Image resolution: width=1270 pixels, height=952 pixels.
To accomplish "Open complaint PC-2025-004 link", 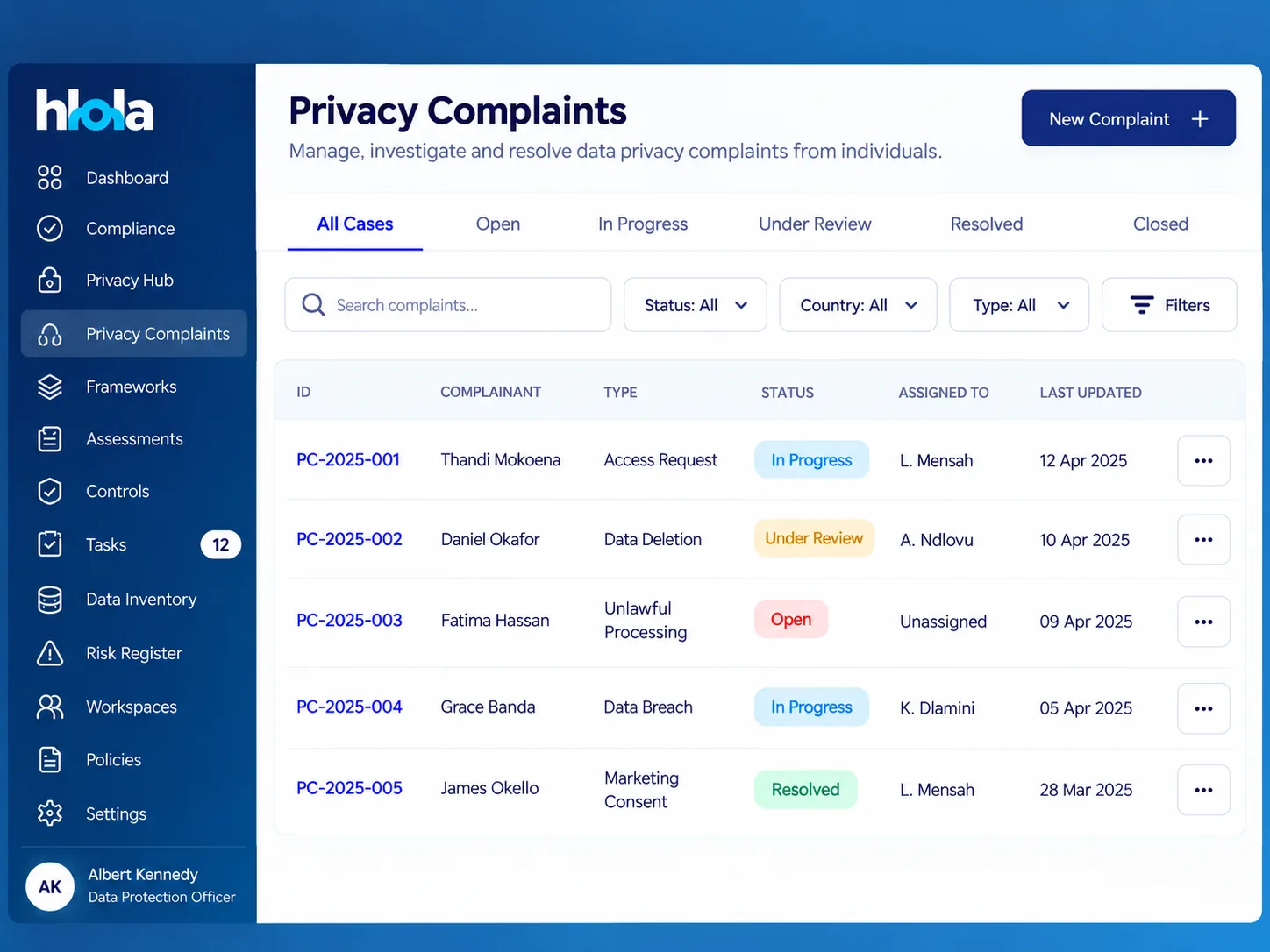I will [x=349, y=707].
